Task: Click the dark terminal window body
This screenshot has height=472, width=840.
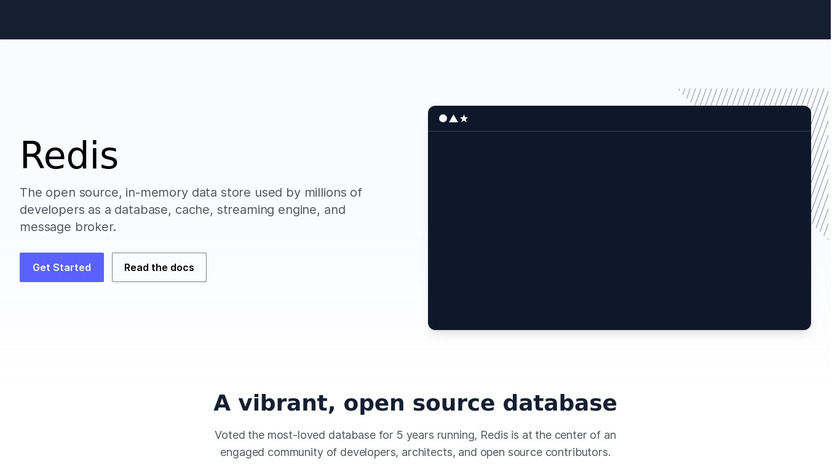Action: coord(619,230)
